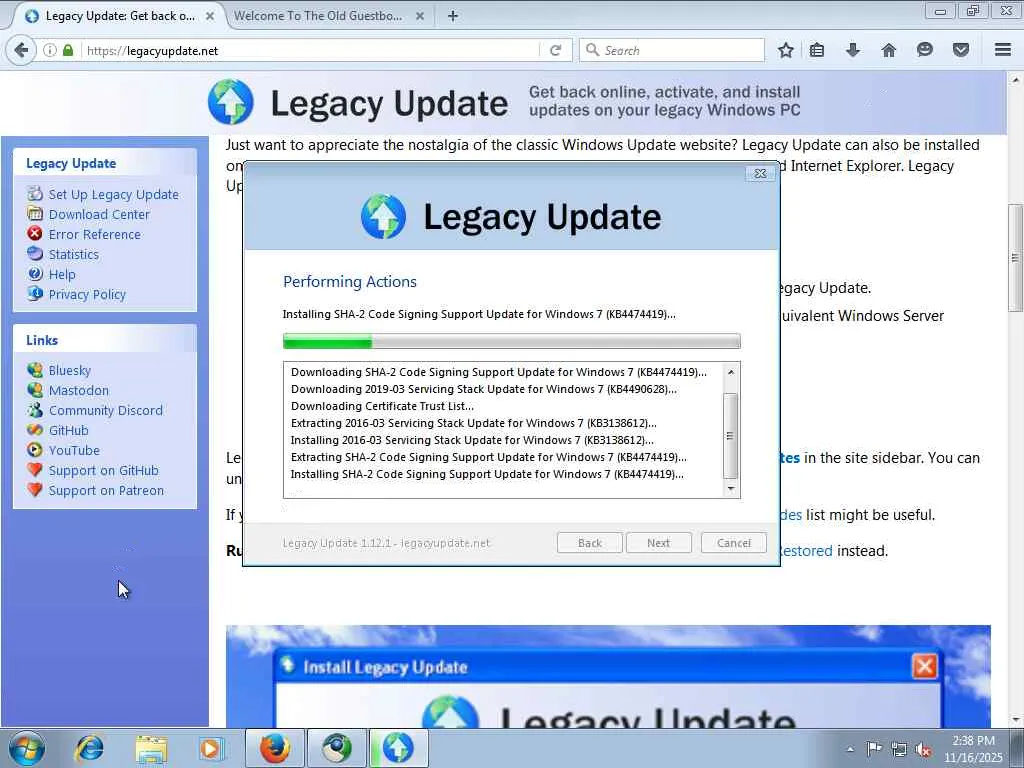The height and width of the screenshot is (768, 1024).
Task: Select log line Downloading Certificate Trust List
Action: (382, 406)
